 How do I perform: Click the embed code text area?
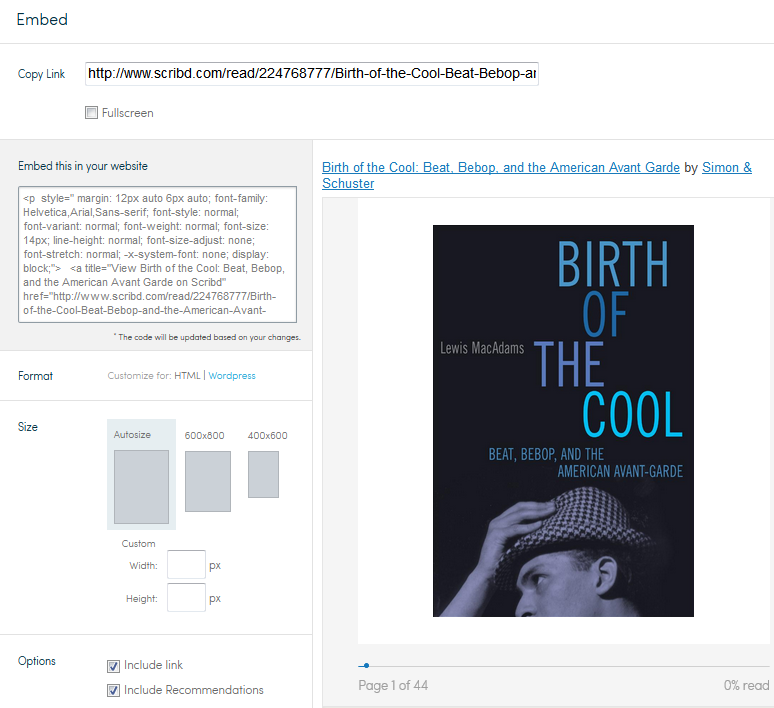click(x=157, y=254)
